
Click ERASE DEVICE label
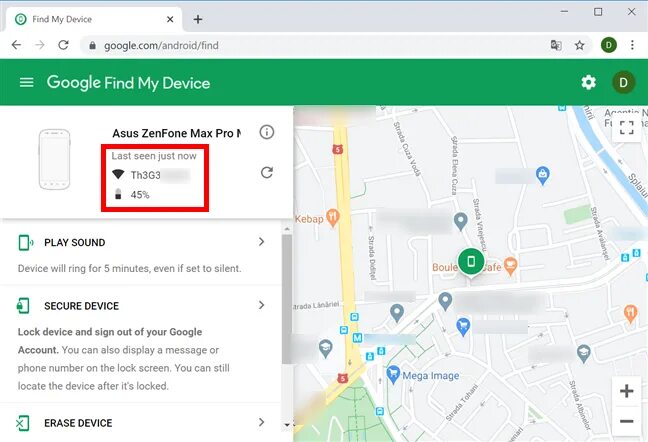click(78, 423)
